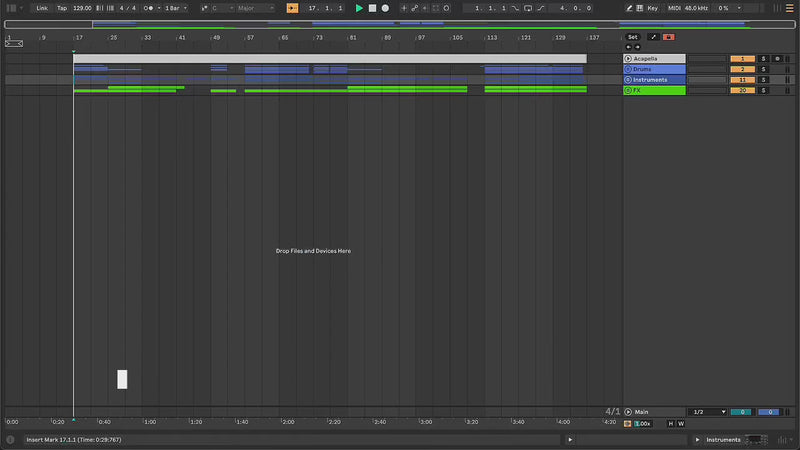Open the 1 Bar quantization dropdown

[x=174, y=8]
